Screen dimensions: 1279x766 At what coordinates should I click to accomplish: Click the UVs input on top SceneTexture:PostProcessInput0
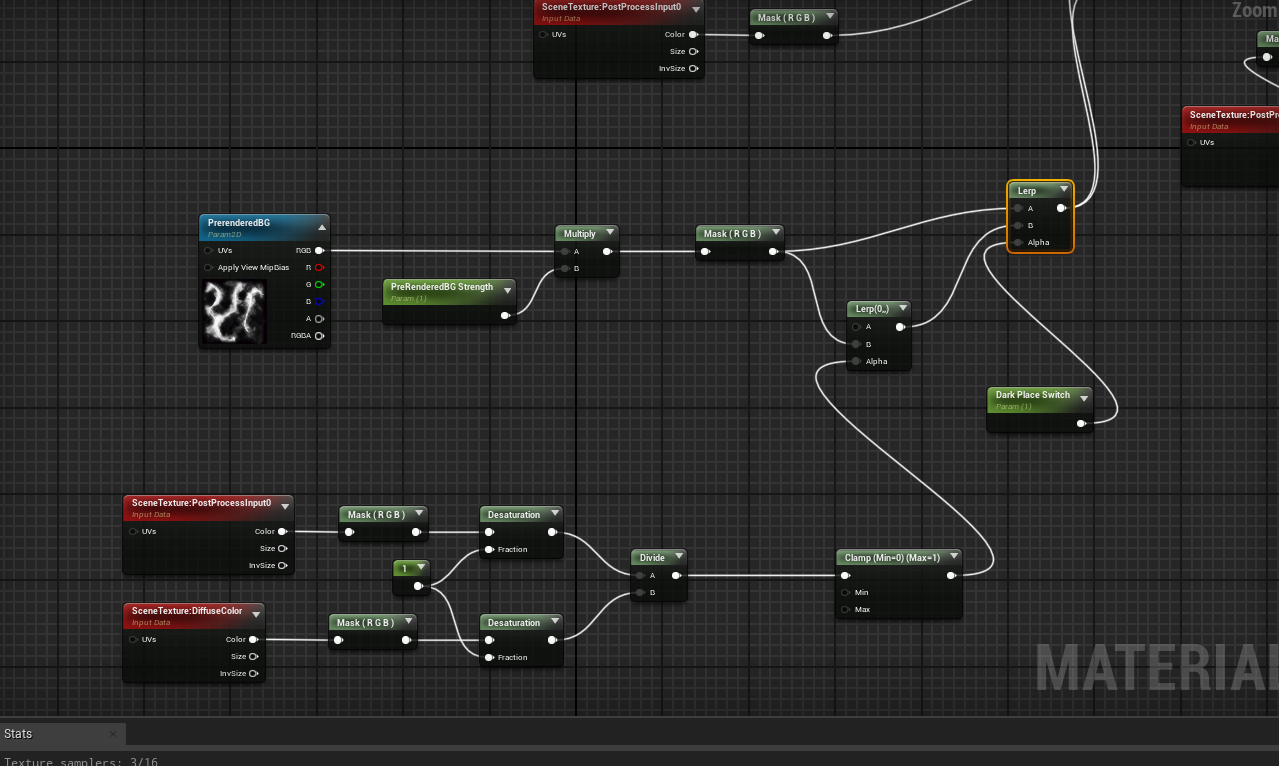(543, 34)
